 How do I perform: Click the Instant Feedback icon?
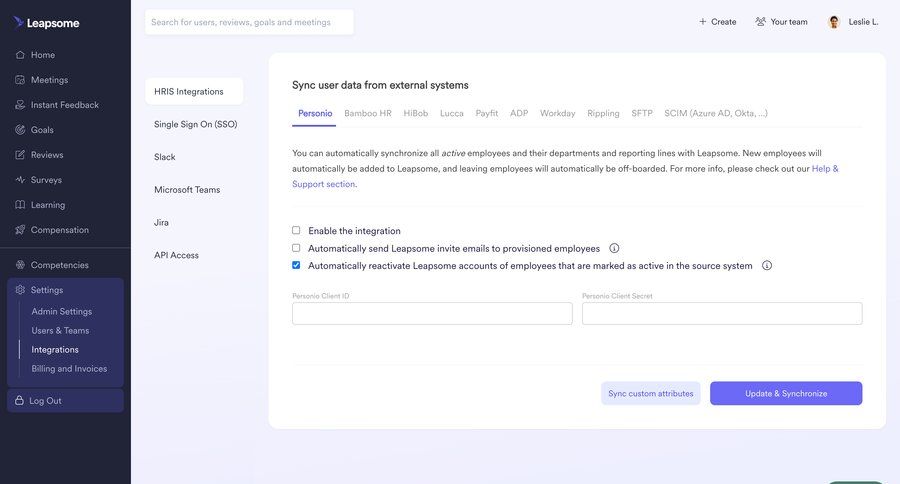coord(20,104)
